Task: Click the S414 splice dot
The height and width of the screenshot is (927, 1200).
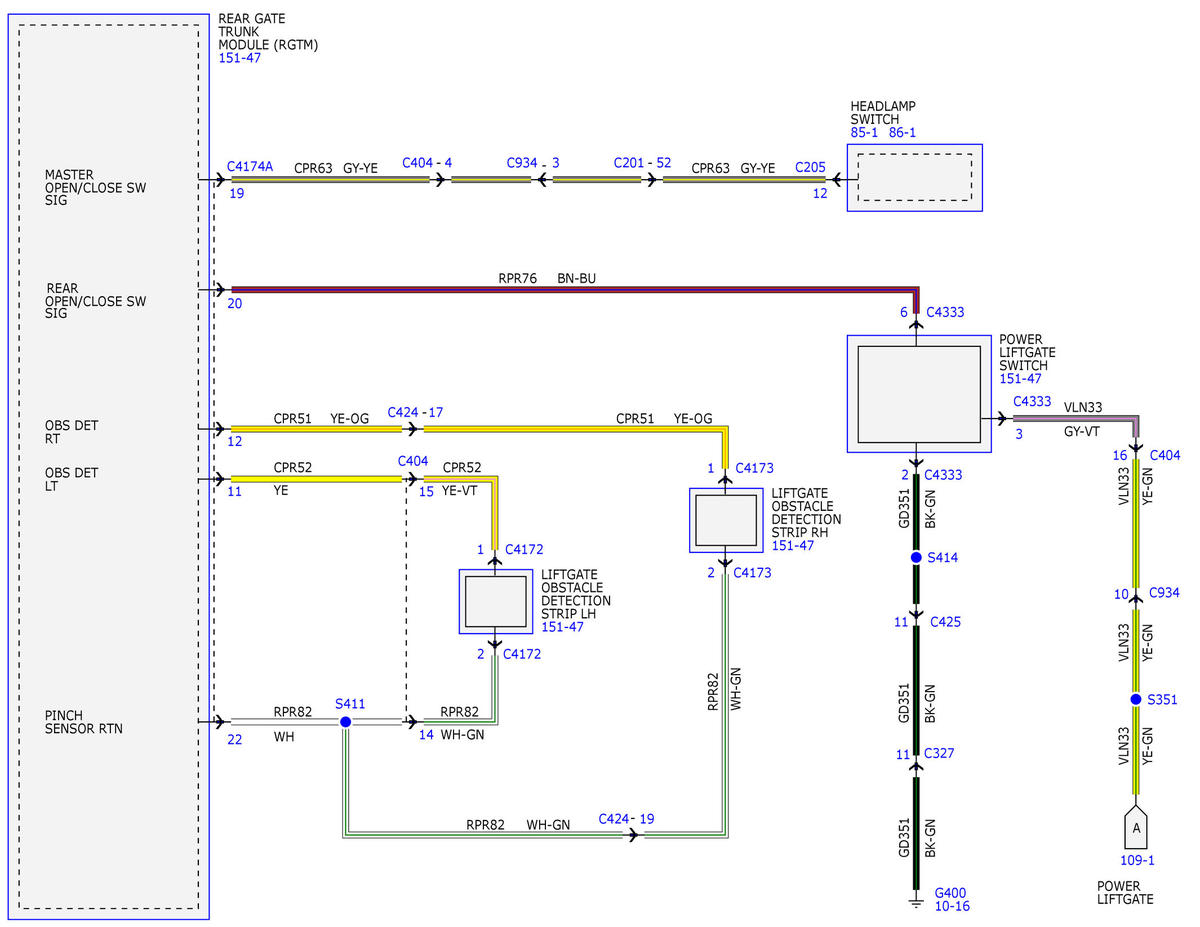Action: 915,558
